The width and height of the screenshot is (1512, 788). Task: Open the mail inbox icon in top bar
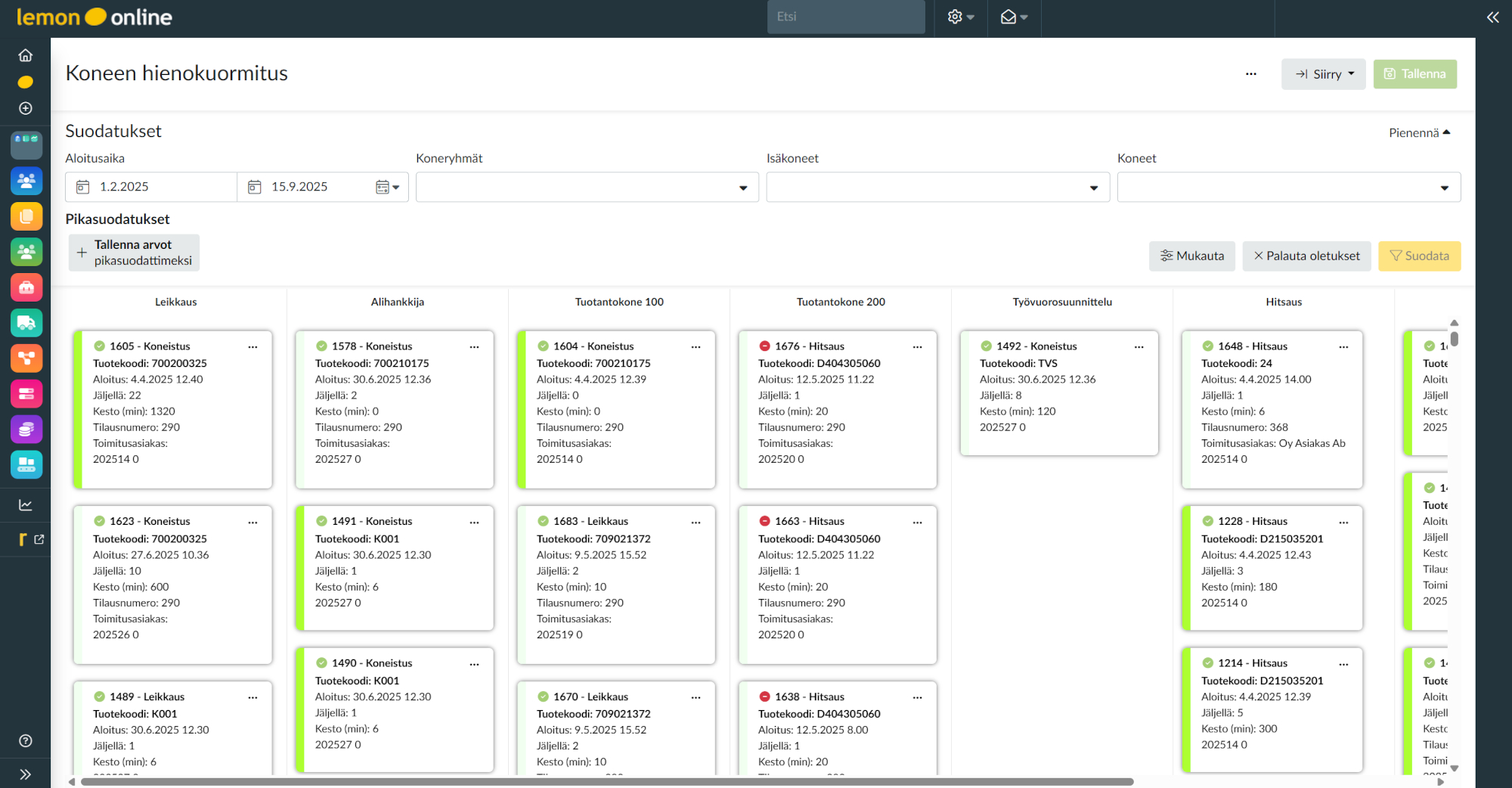pos(1013,17)
